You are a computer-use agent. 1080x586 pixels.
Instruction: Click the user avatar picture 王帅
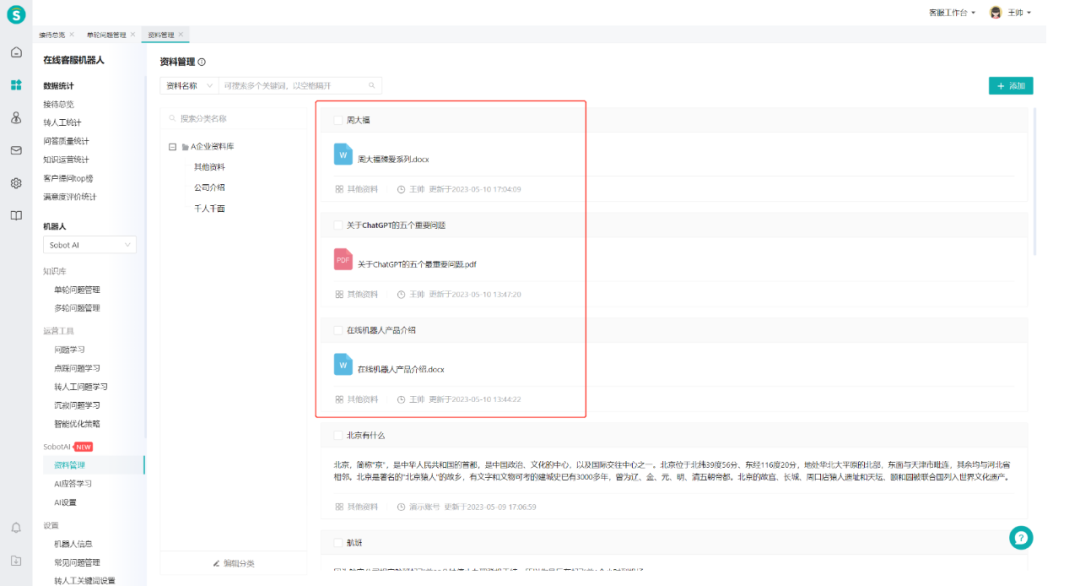995,12
